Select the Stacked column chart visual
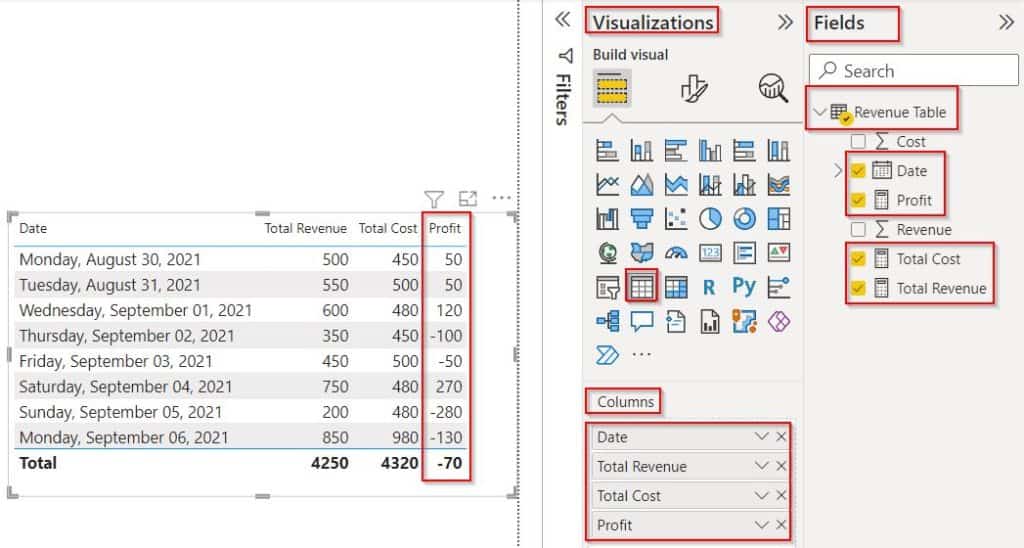1024x548 pixels. (641, 150)
